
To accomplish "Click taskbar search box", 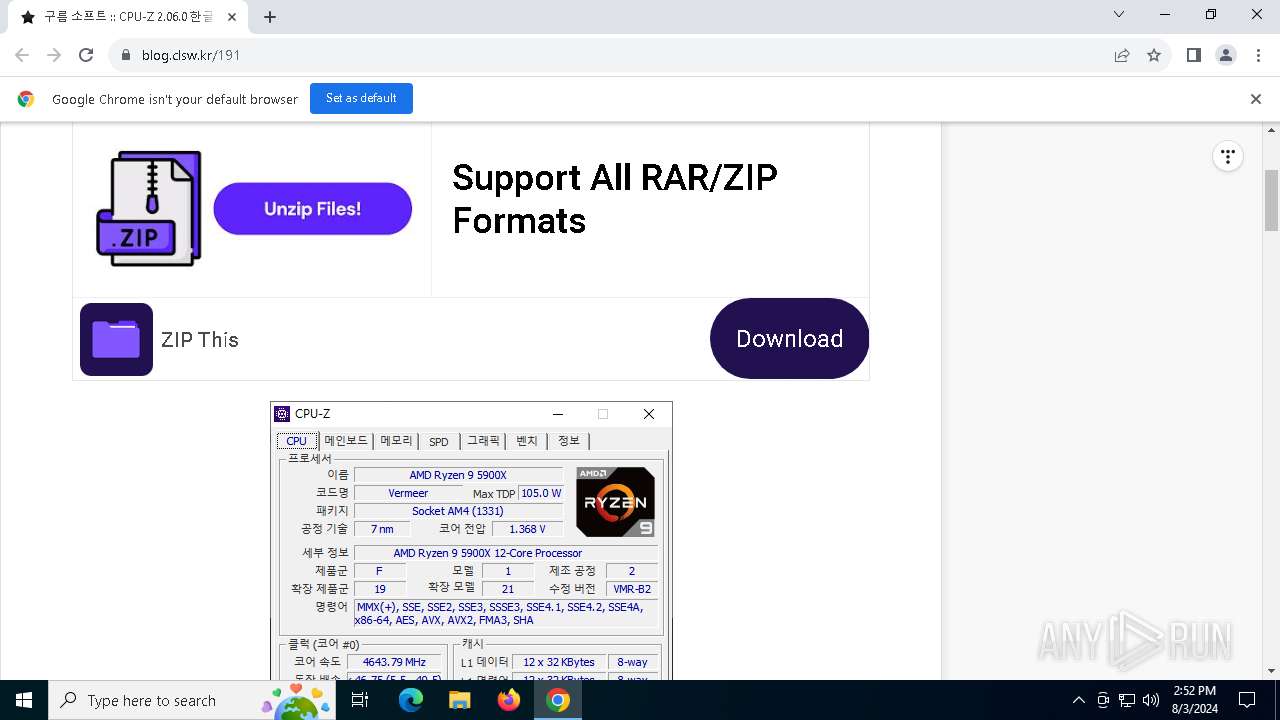I will (190, 700).
